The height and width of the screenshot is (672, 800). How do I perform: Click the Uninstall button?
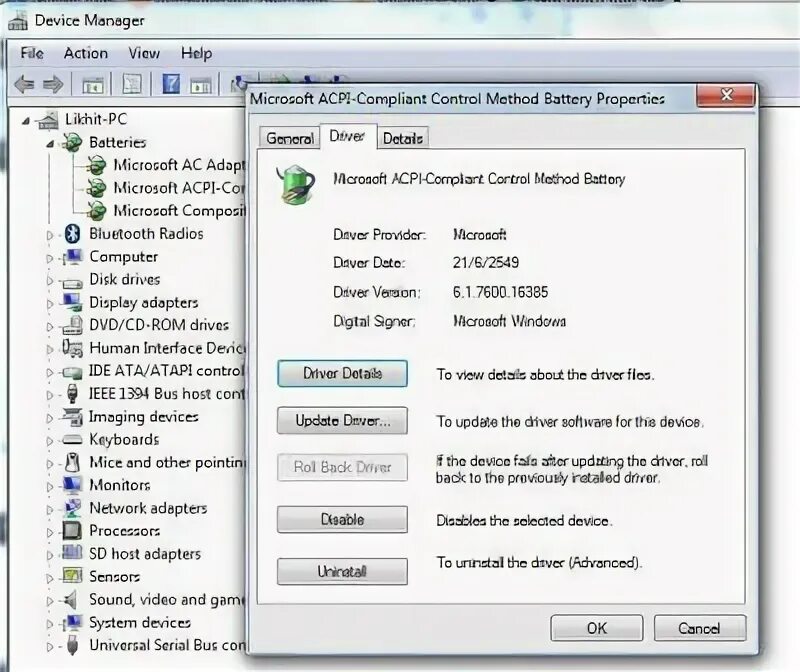[342, 571]
